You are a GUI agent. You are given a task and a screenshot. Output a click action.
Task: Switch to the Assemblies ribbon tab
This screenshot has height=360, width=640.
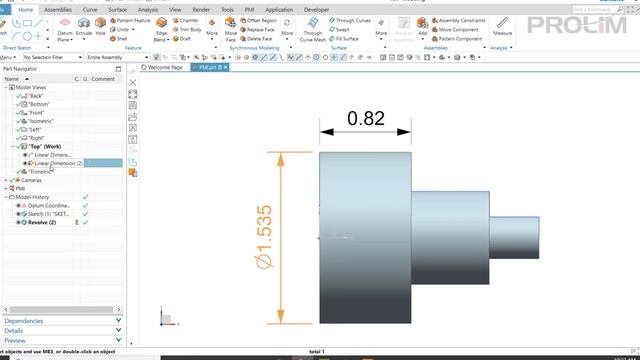[x=58, y=9]
